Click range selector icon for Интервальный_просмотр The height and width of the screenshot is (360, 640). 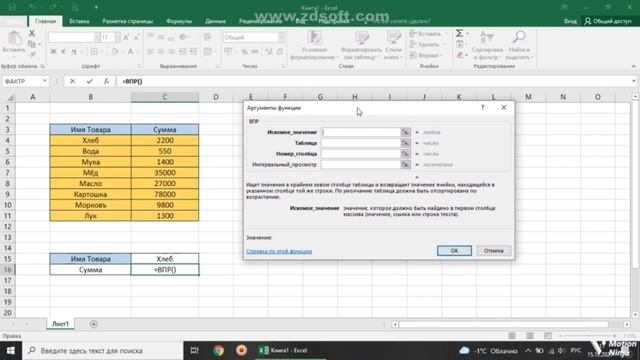405,164
